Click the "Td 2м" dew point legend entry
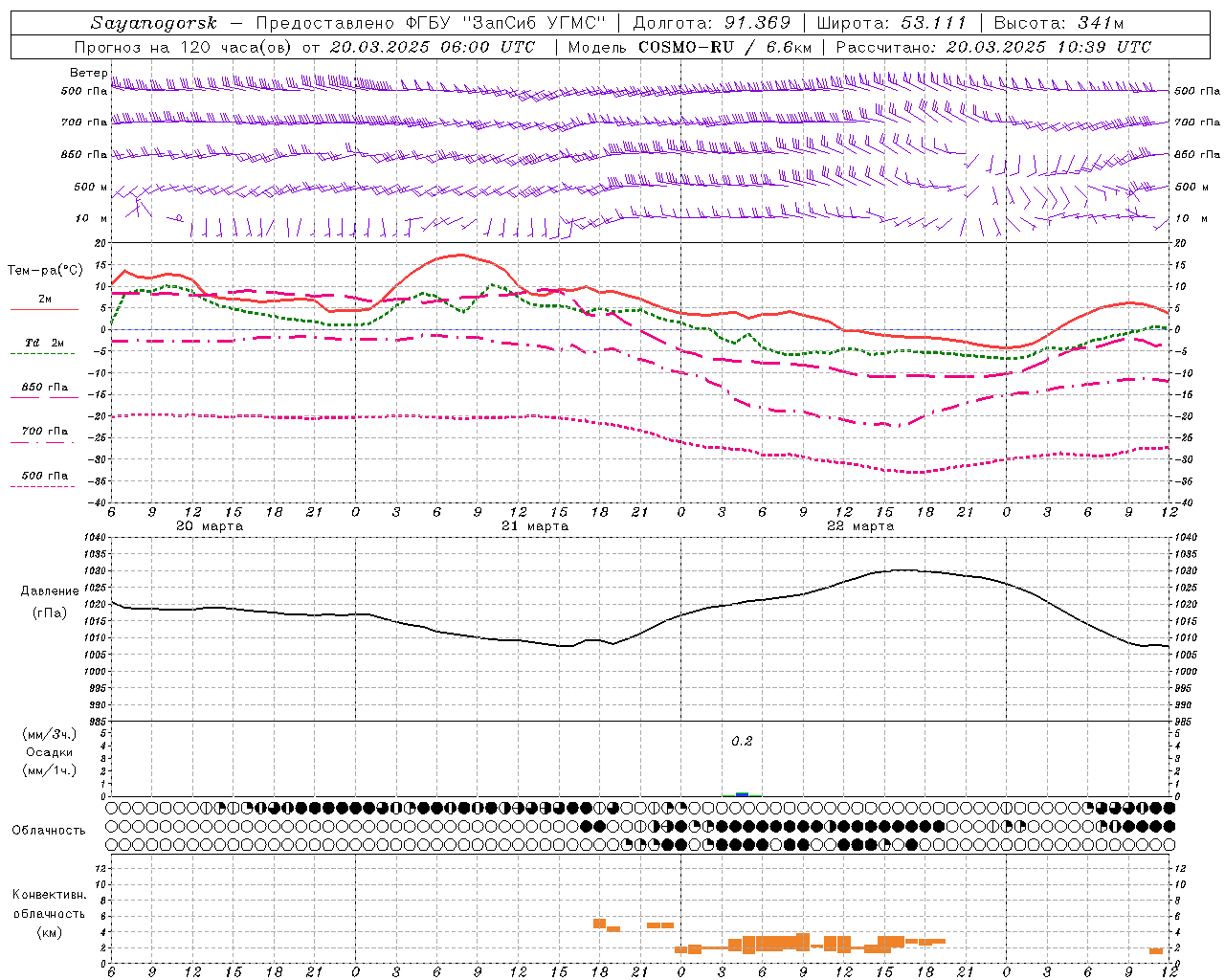Image resolution: width=1225 pixels, height=980 pixels. [x=44, y=343]
